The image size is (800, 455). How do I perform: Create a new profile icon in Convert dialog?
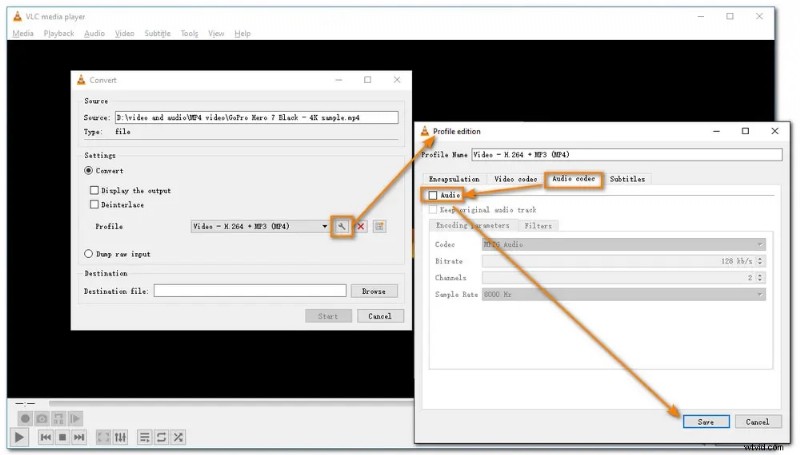point(379,226)
